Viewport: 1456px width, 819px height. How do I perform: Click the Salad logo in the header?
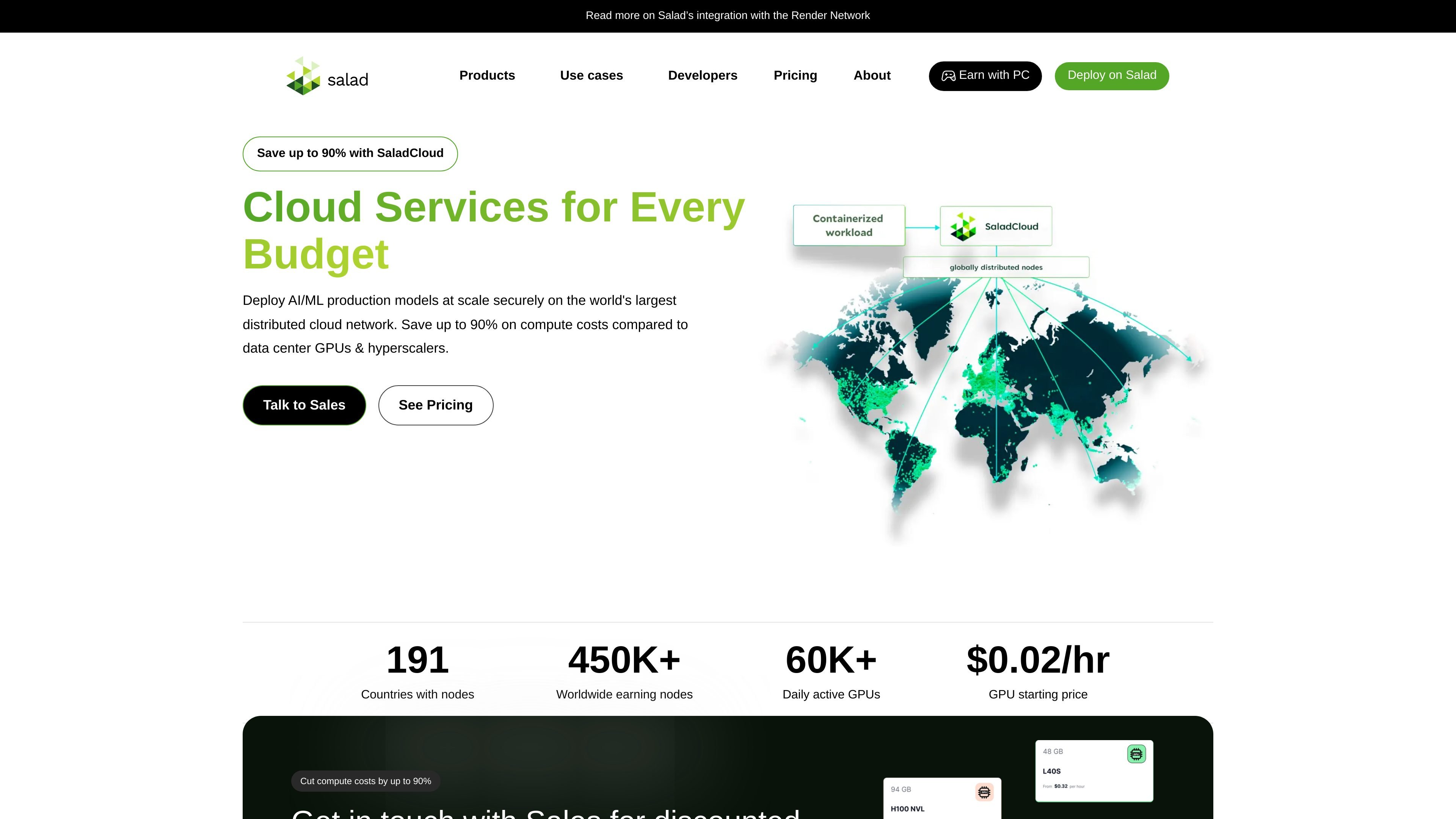tap(327, 76)
